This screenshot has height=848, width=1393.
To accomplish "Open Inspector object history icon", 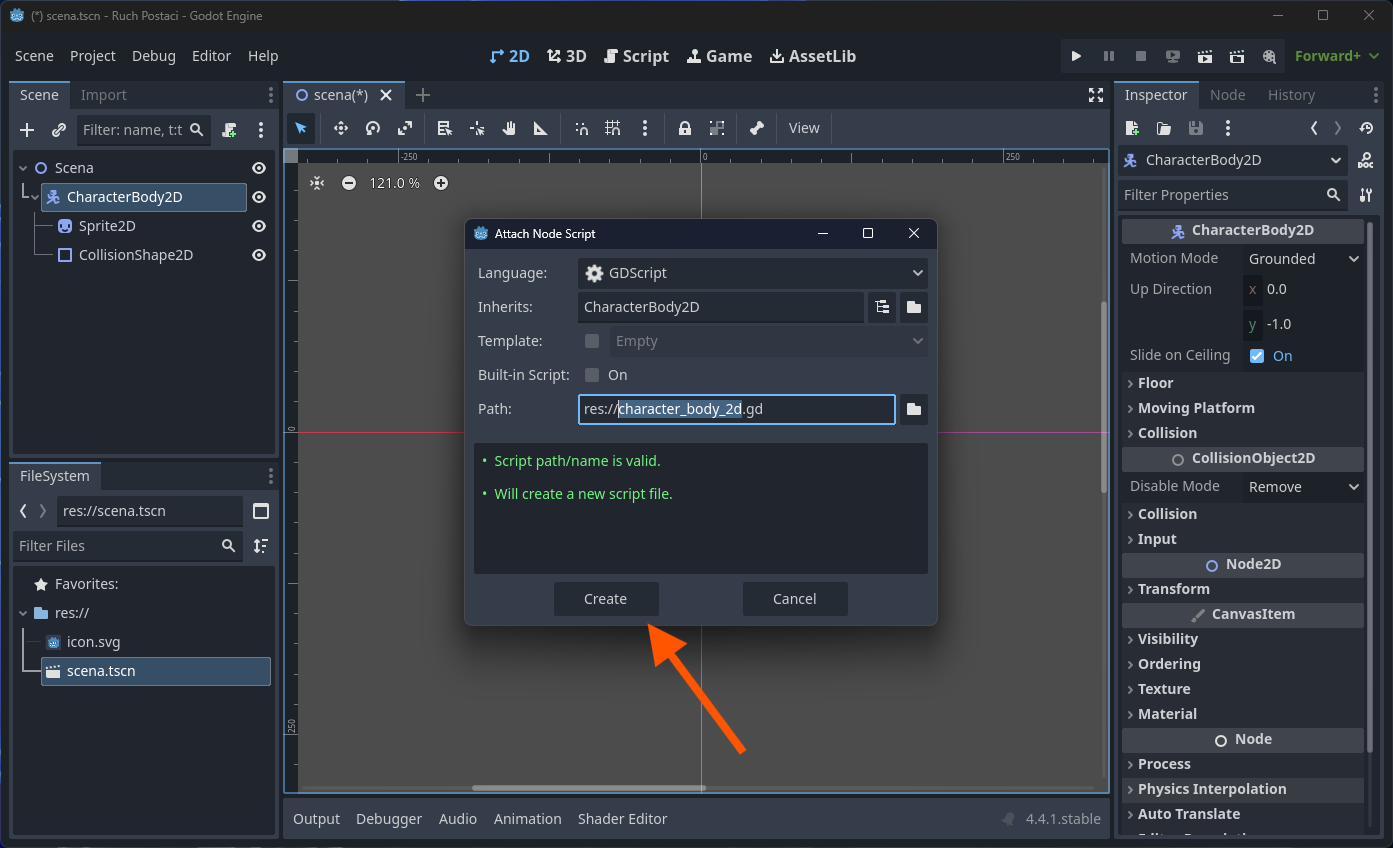I will 1366,128.
